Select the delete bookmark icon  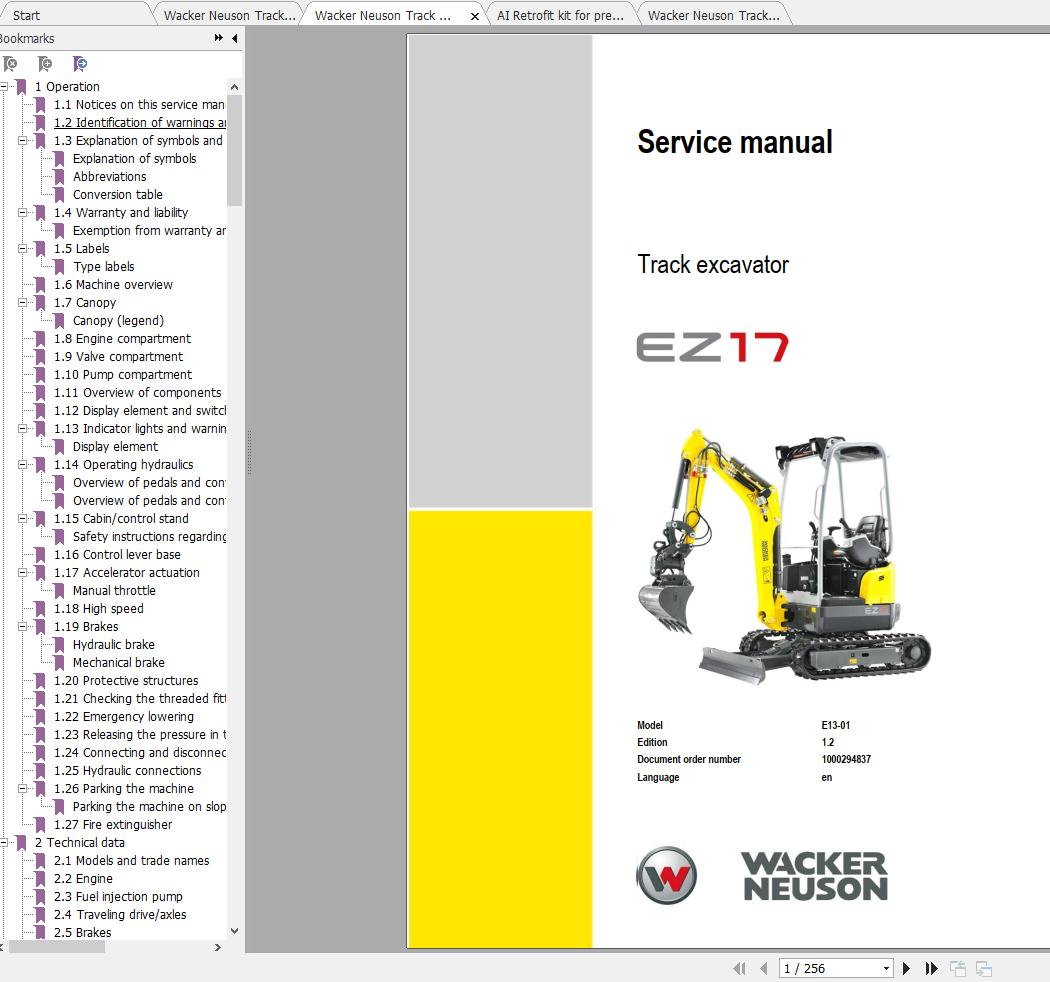click(x=11, y=63)
